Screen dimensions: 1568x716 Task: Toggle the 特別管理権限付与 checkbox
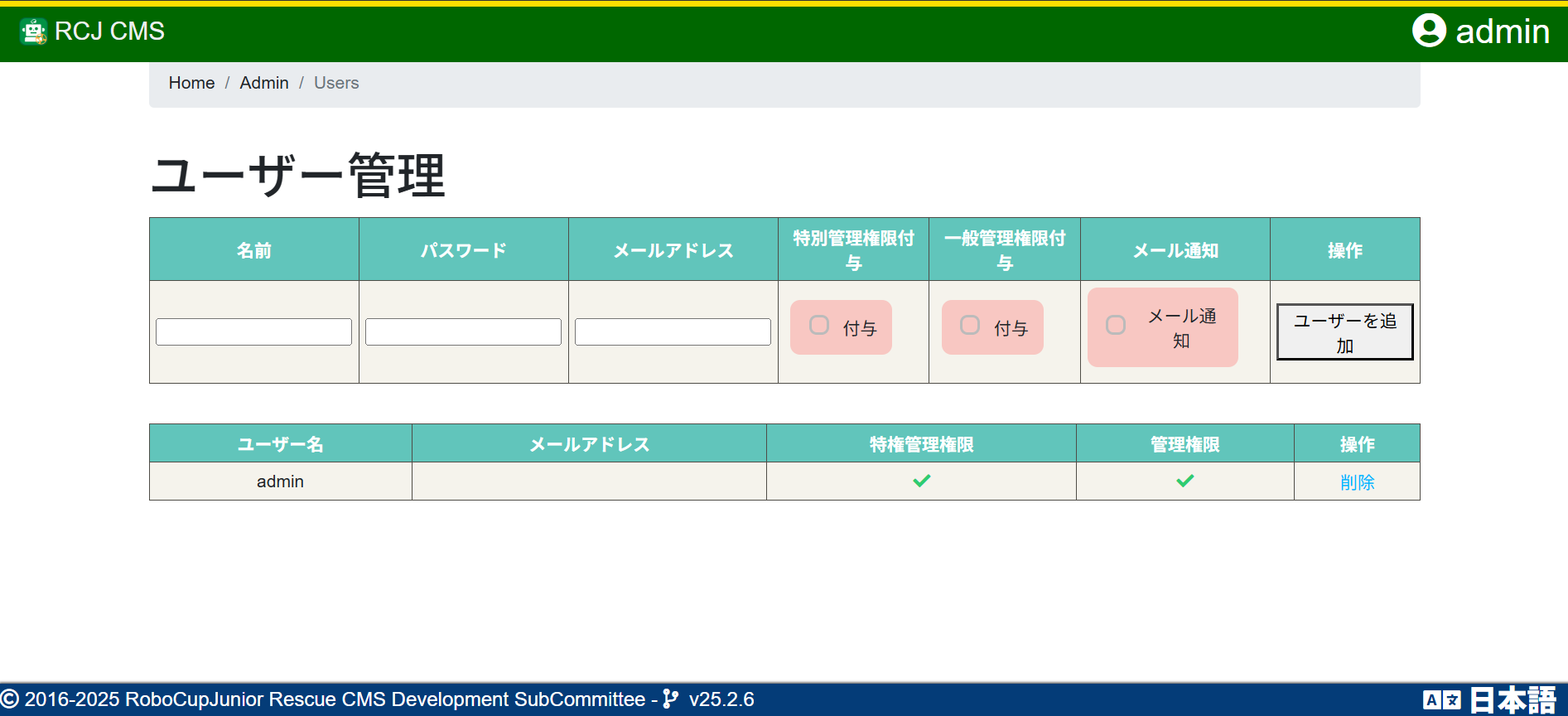[x=819, y=325]
